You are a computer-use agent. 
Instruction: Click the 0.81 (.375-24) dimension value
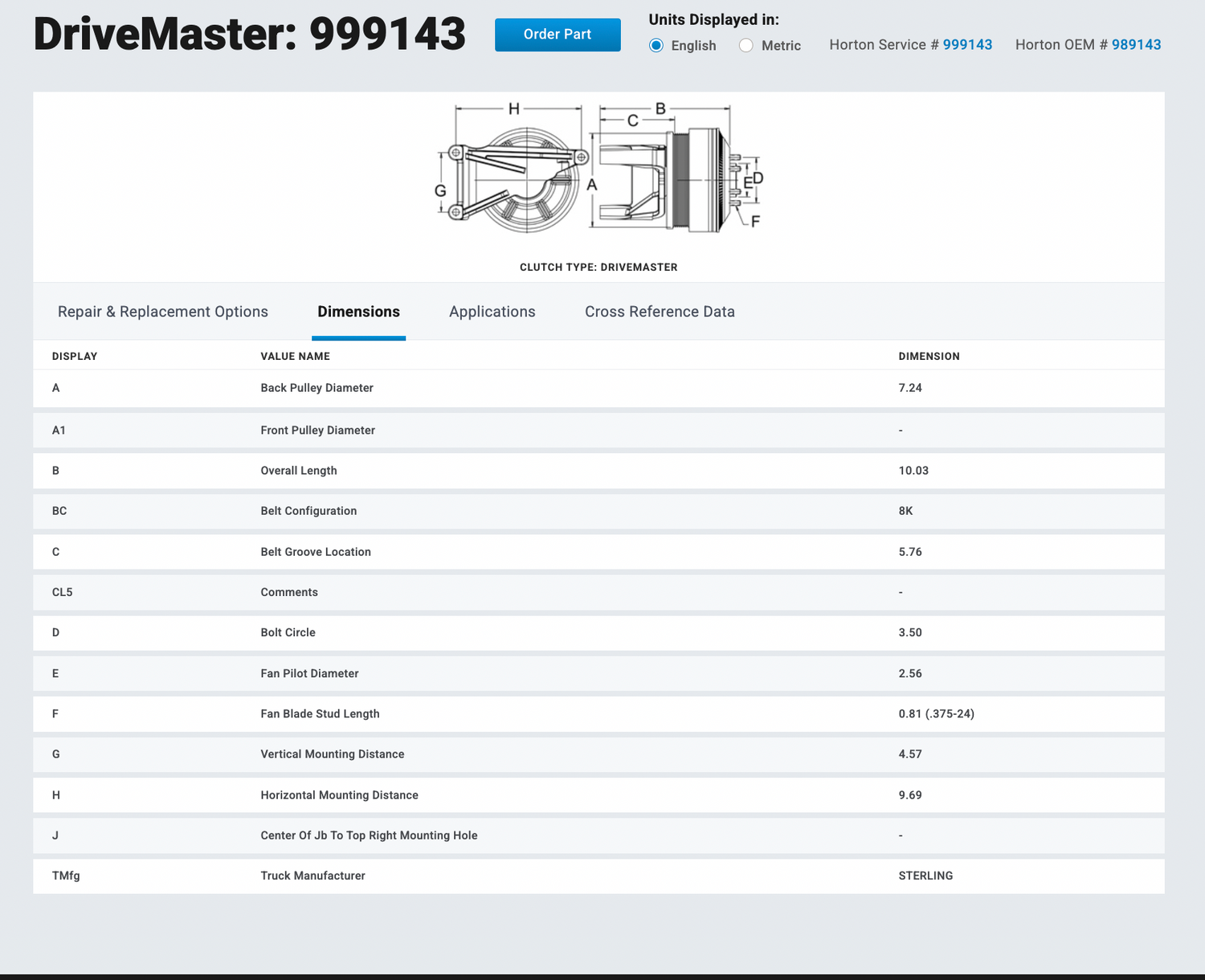pyautogui.click(x=937, y=713)
